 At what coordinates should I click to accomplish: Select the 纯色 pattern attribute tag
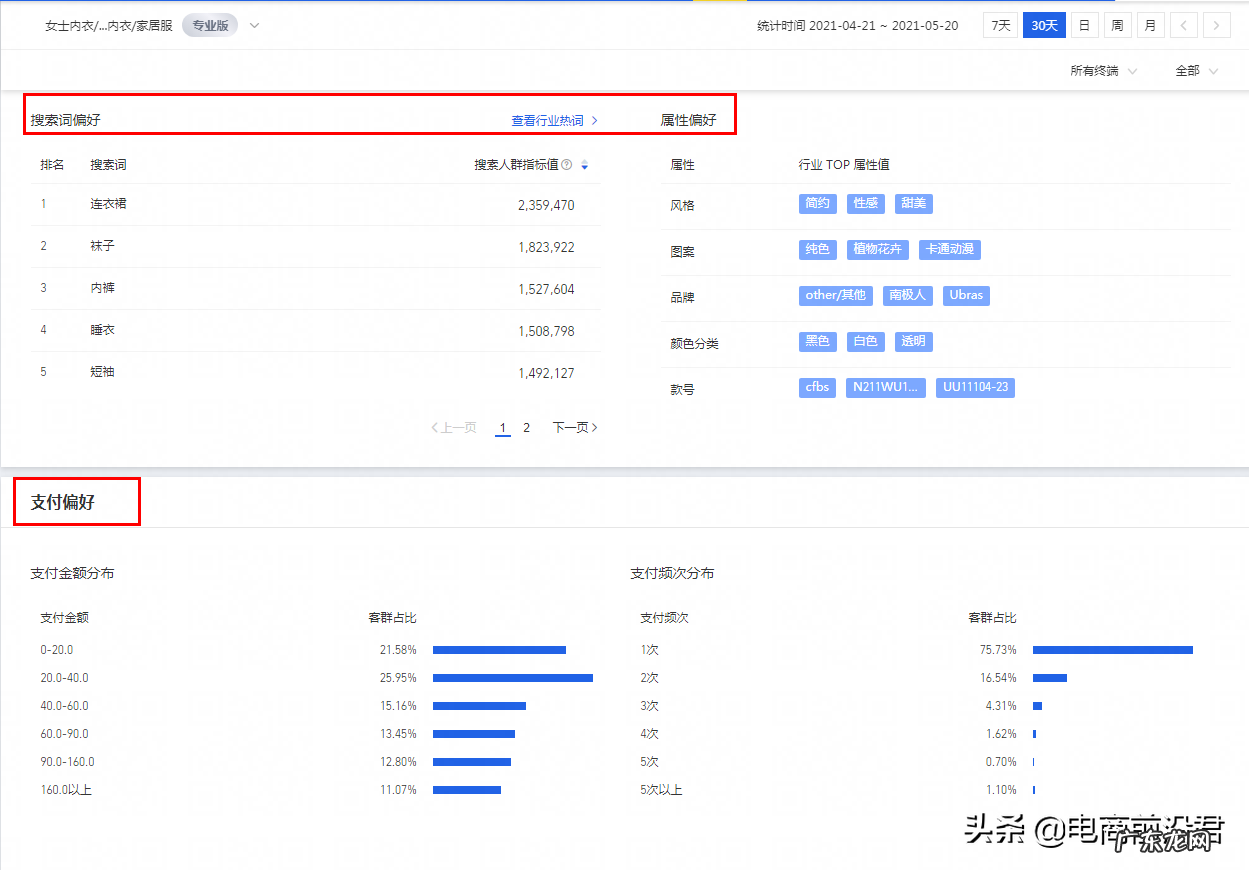(817, 249)
